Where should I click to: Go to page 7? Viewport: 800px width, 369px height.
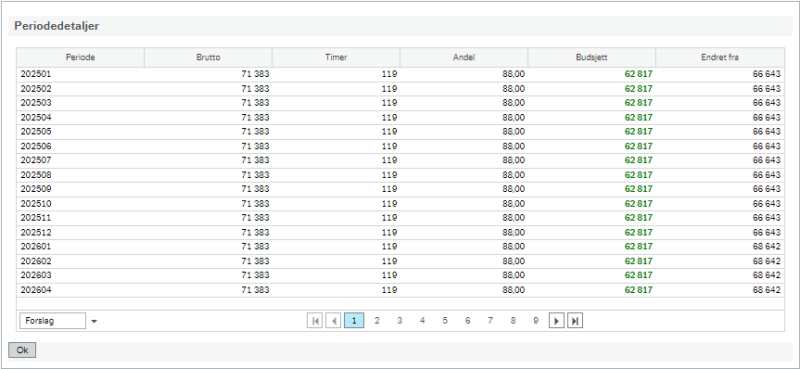point(490,321)
